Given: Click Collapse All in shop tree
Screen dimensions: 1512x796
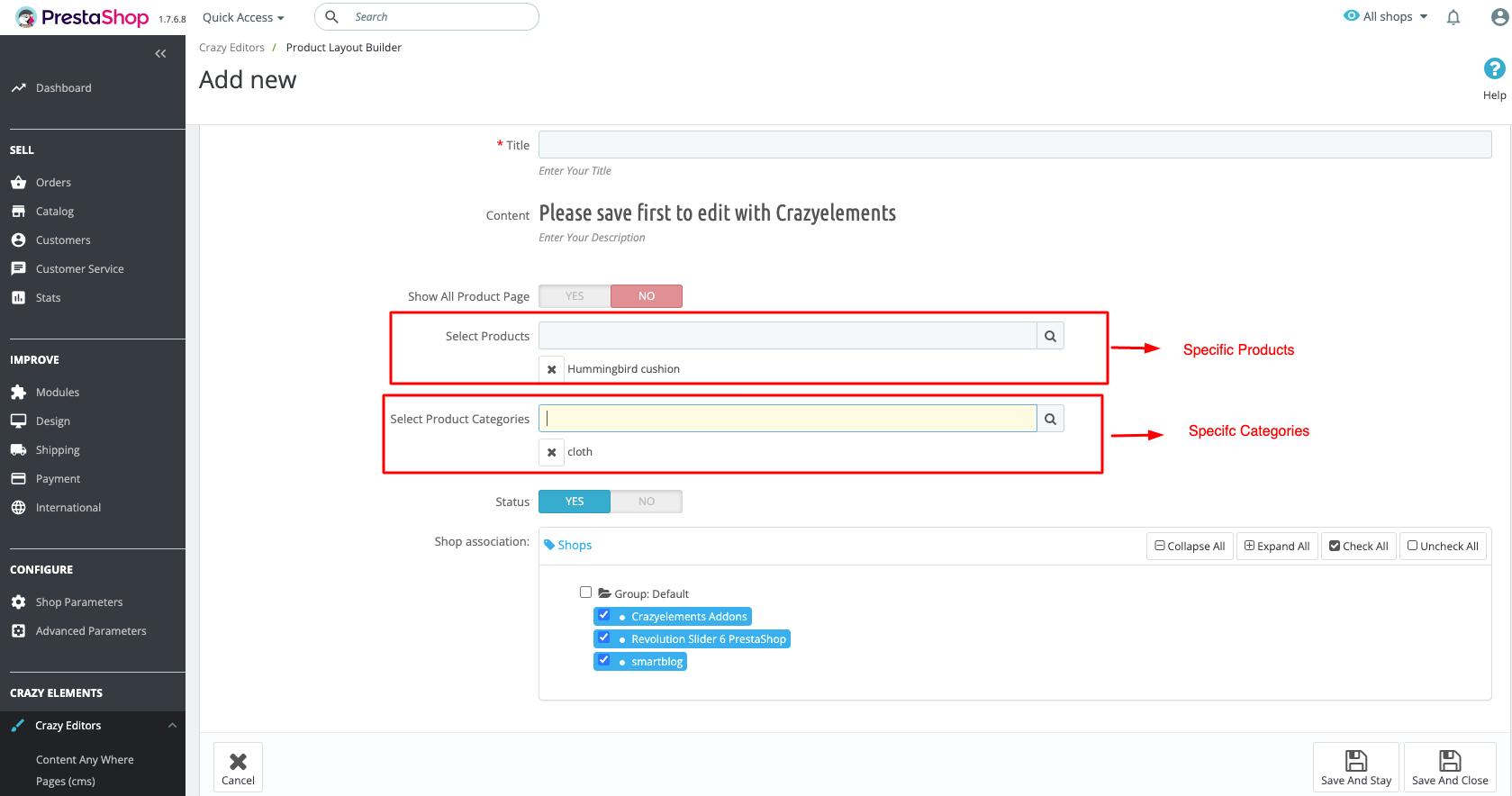Looking at the screenshot, I should (x=1190, y=547).
